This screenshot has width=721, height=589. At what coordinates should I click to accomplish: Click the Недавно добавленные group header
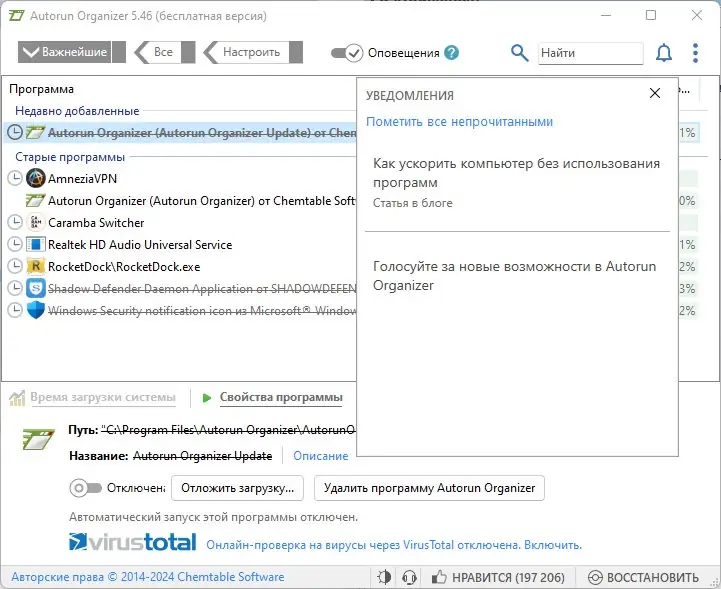tap(77, 111)
